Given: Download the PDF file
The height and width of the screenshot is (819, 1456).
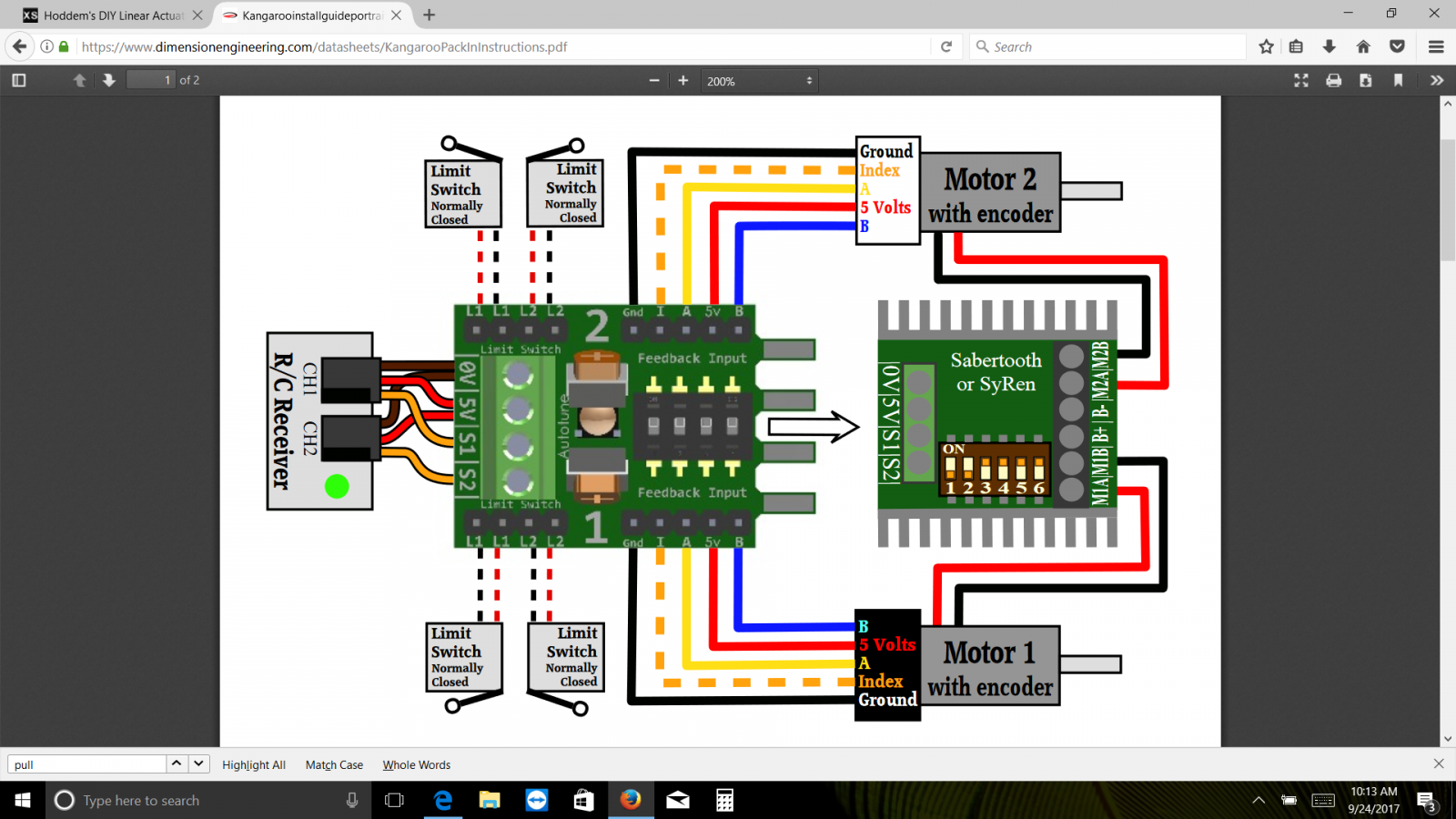Looking at the screenshot, I should click(1366, 80).
